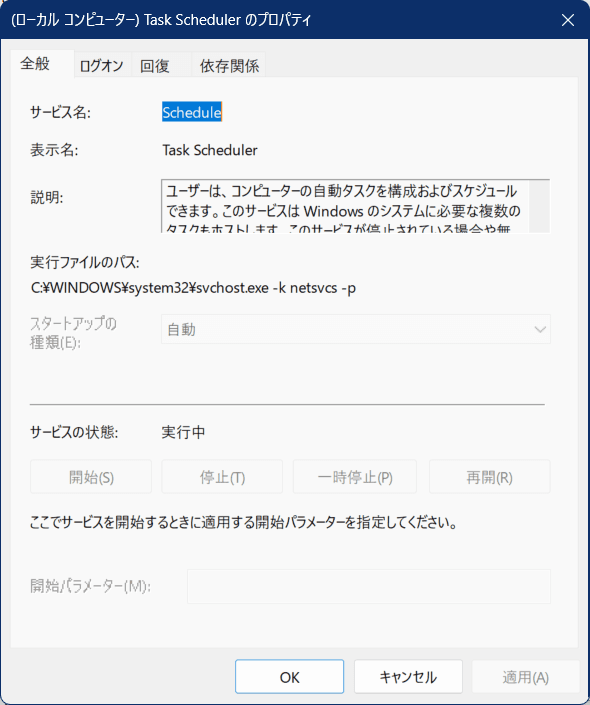
Task: Click the description box scrollbar
Action: [539, 206]
